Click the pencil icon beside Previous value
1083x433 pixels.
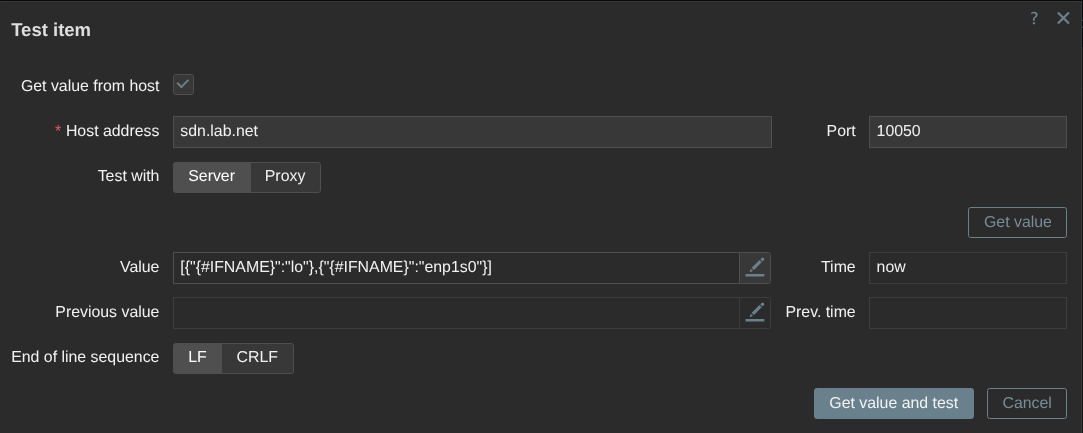point(755,313)
